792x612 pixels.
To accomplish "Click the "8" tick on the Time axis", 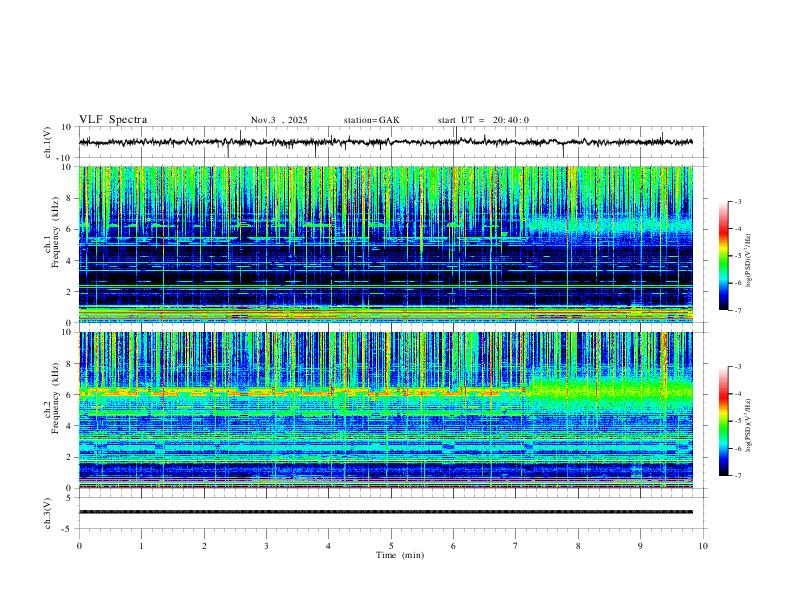I will pyautogui.click(x=578, y=546).
